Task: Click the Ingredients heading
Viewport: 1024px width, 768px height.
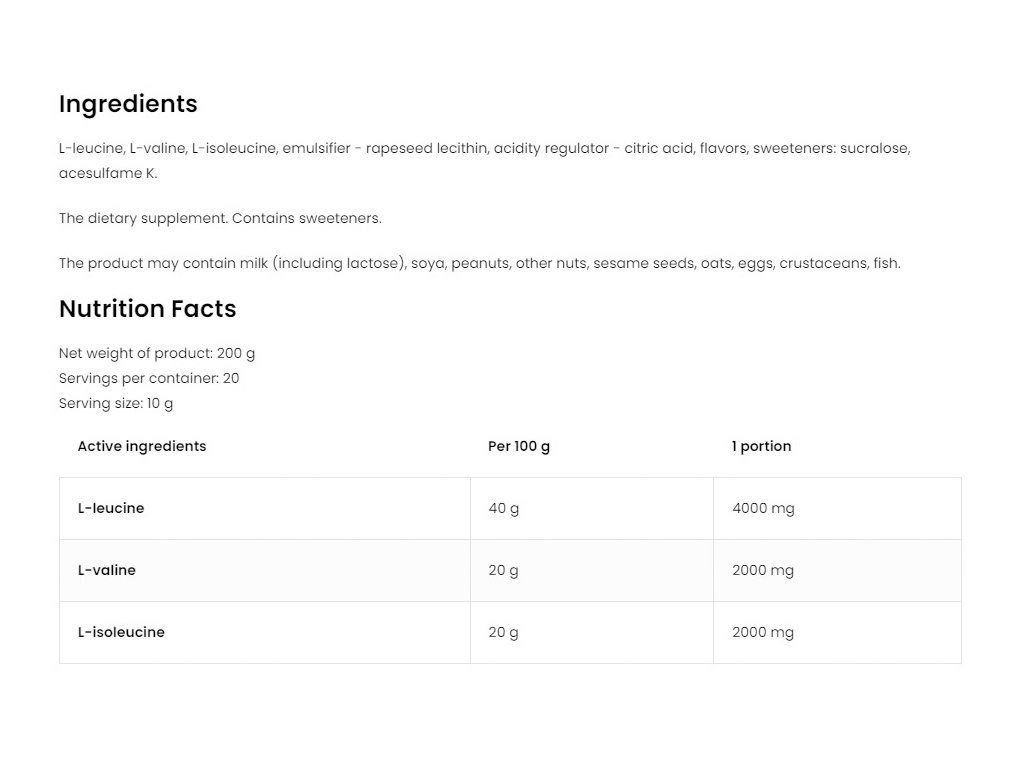Action: 128,104
